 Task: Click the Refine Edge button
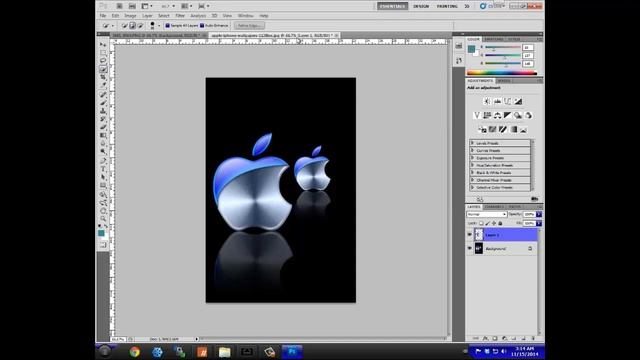coord(249,25)
